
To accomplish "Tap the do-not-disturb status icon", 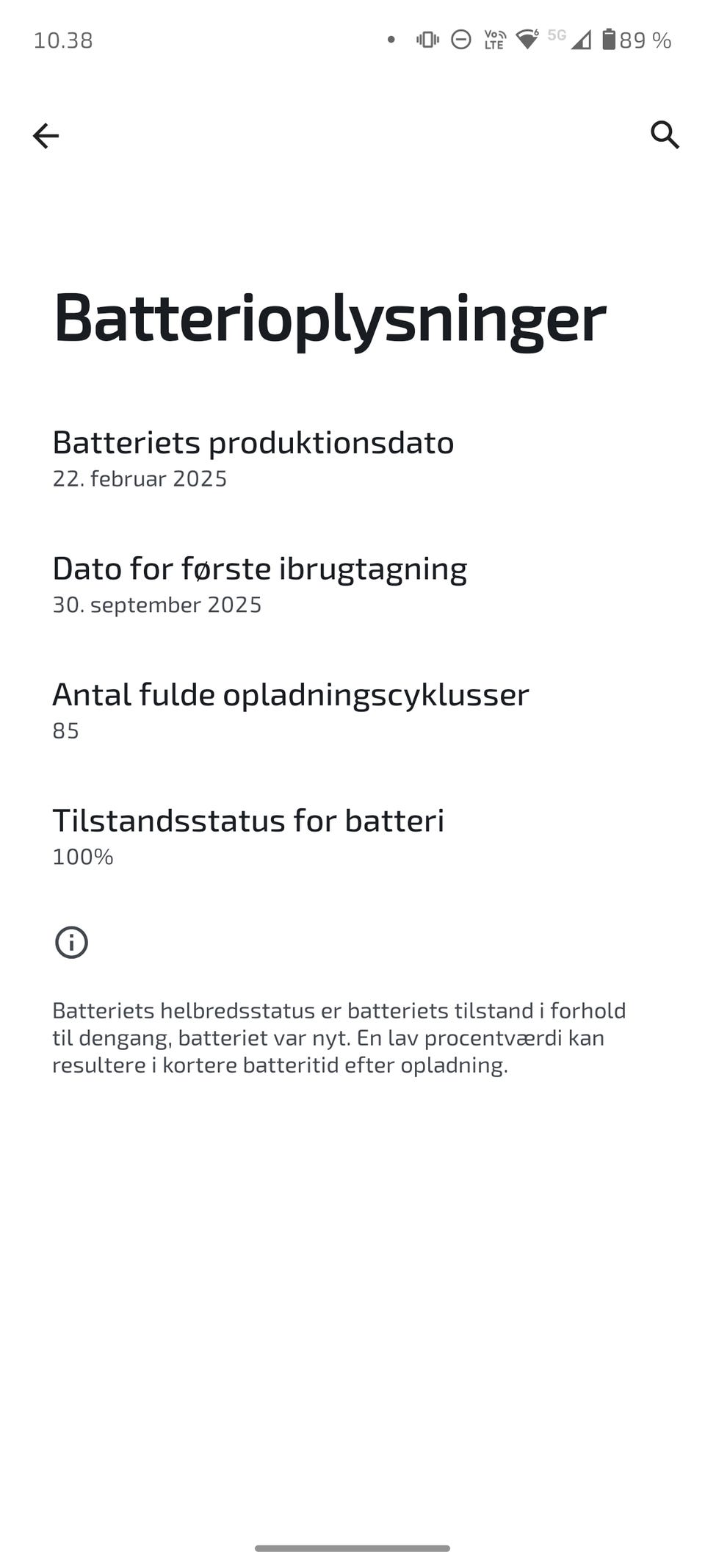I will pyautogui.click(x=461, y=40).
